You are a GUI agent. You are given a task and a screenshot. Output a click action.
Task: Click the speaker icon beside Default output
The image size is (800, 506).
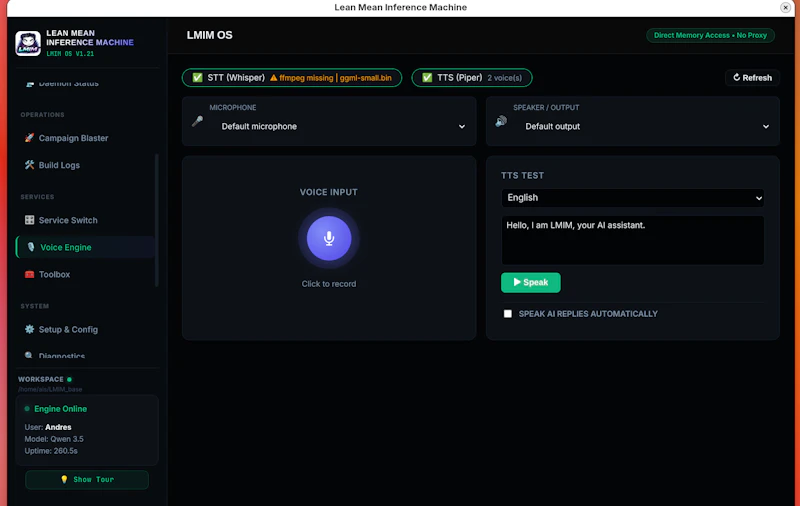pos(501,121)
